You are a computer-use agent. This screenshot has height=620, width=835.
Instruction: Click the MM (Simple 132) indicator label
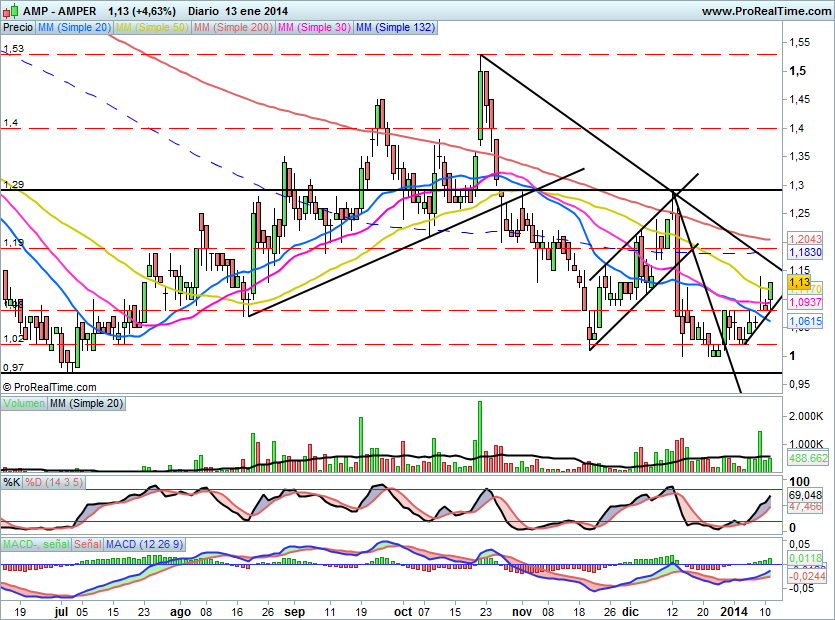[395, 27]
